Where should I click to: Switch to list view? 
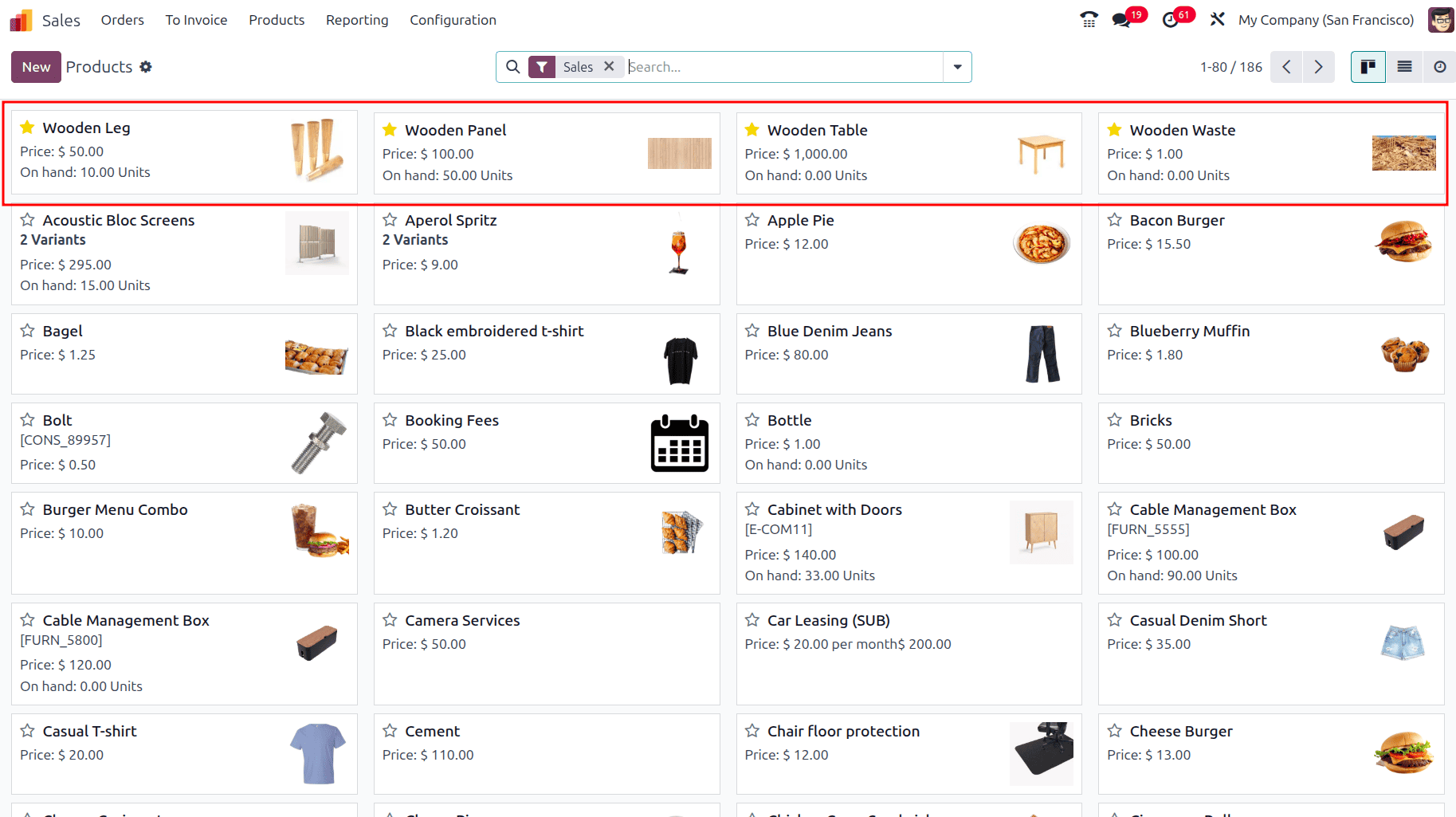click(x=1404, y=67)
